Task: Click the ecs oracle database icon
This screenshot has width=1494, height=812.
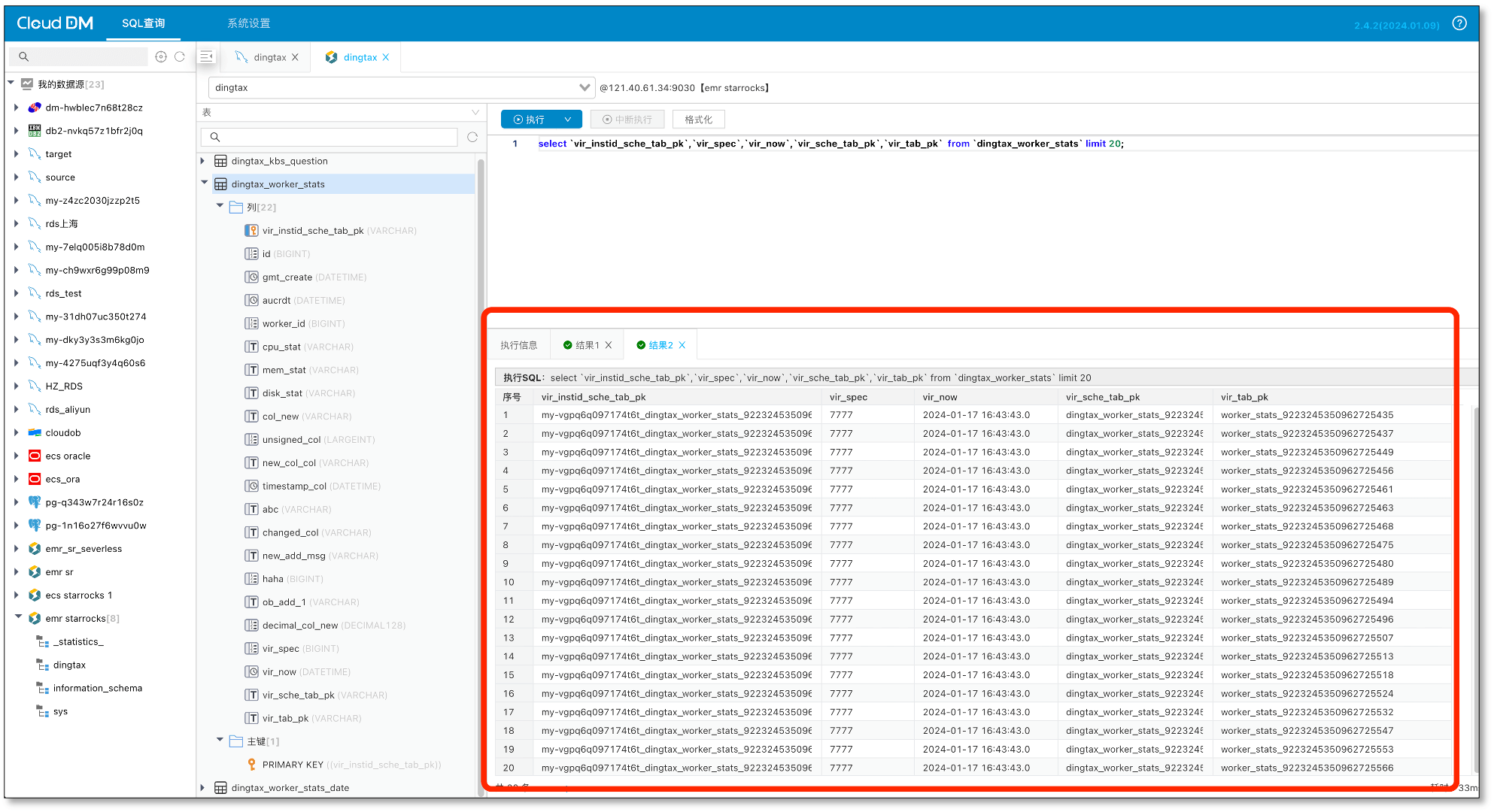Action: (35, 456)
